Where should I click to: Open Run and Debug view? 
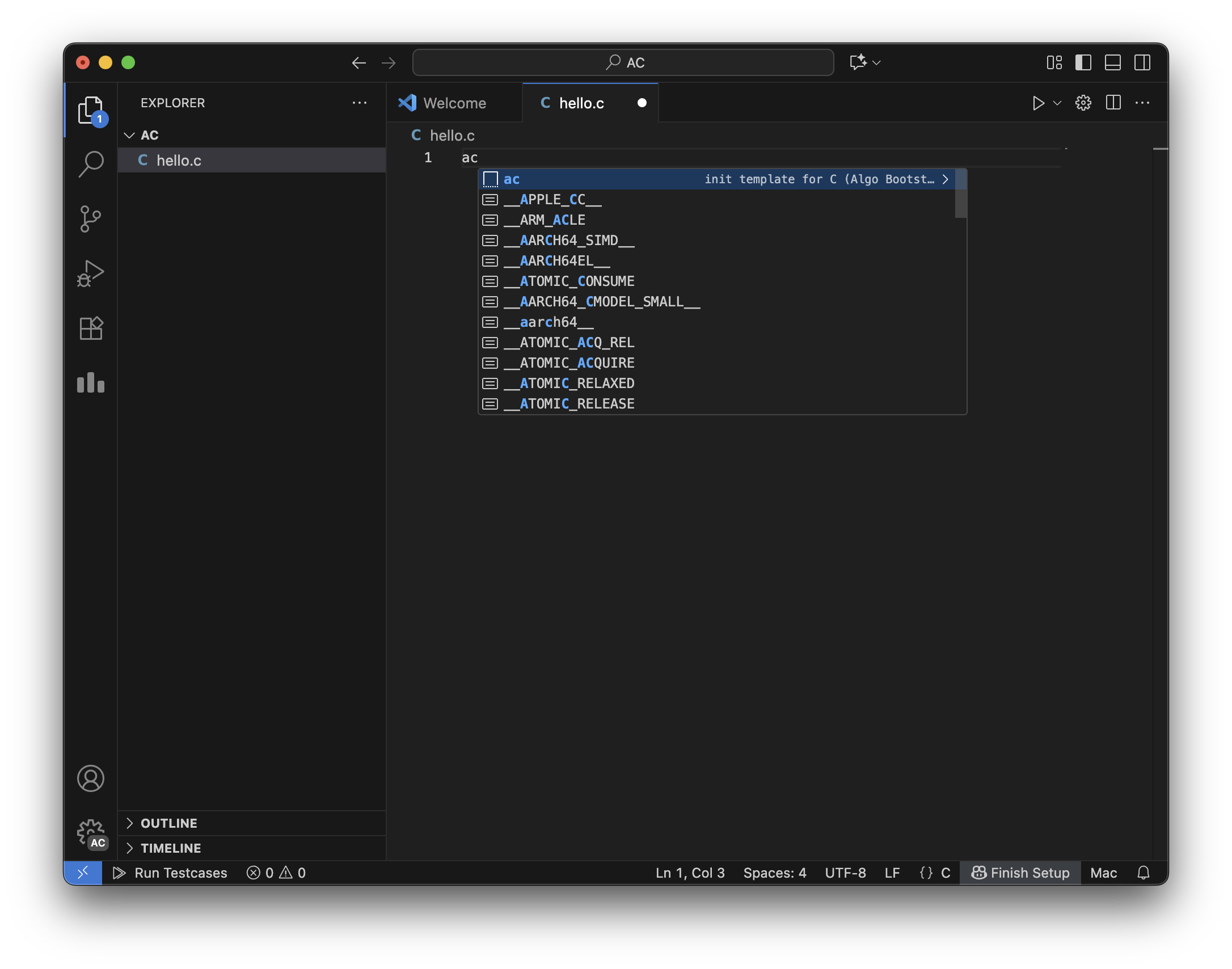91,273
